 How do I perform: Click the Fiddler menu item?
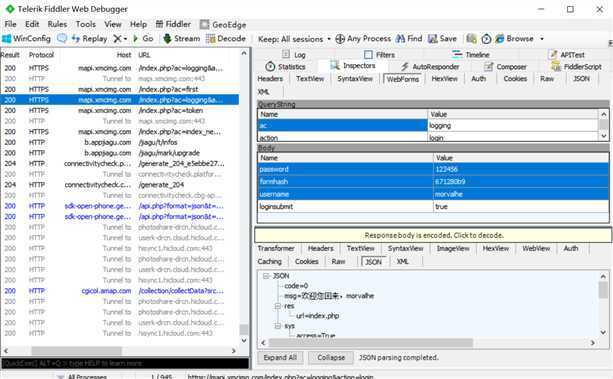tap(173, 24)
